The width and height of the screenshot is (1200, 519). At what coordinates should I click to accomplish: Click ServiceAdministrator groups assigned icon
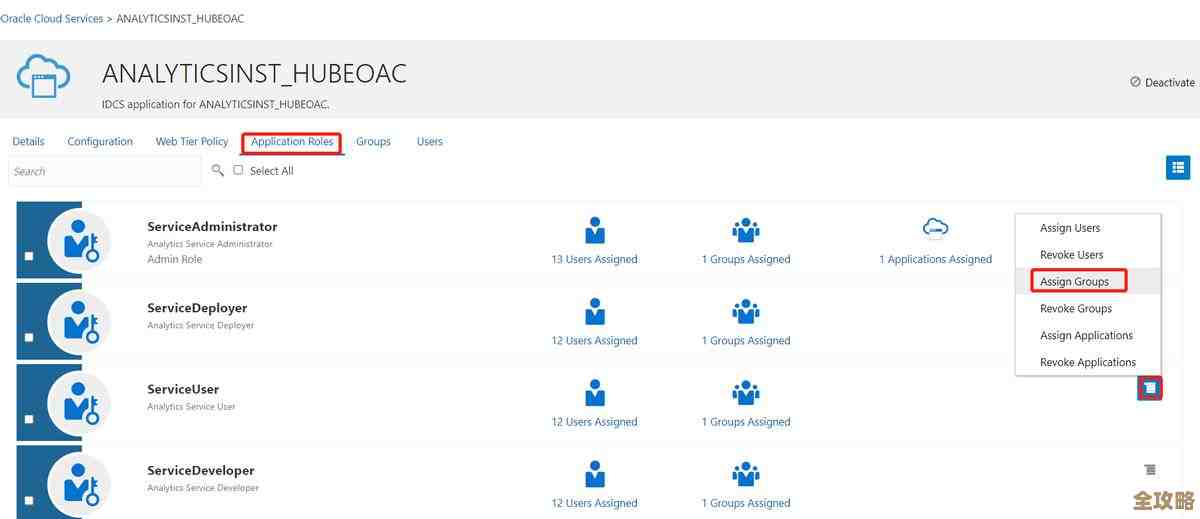[746, 230]
